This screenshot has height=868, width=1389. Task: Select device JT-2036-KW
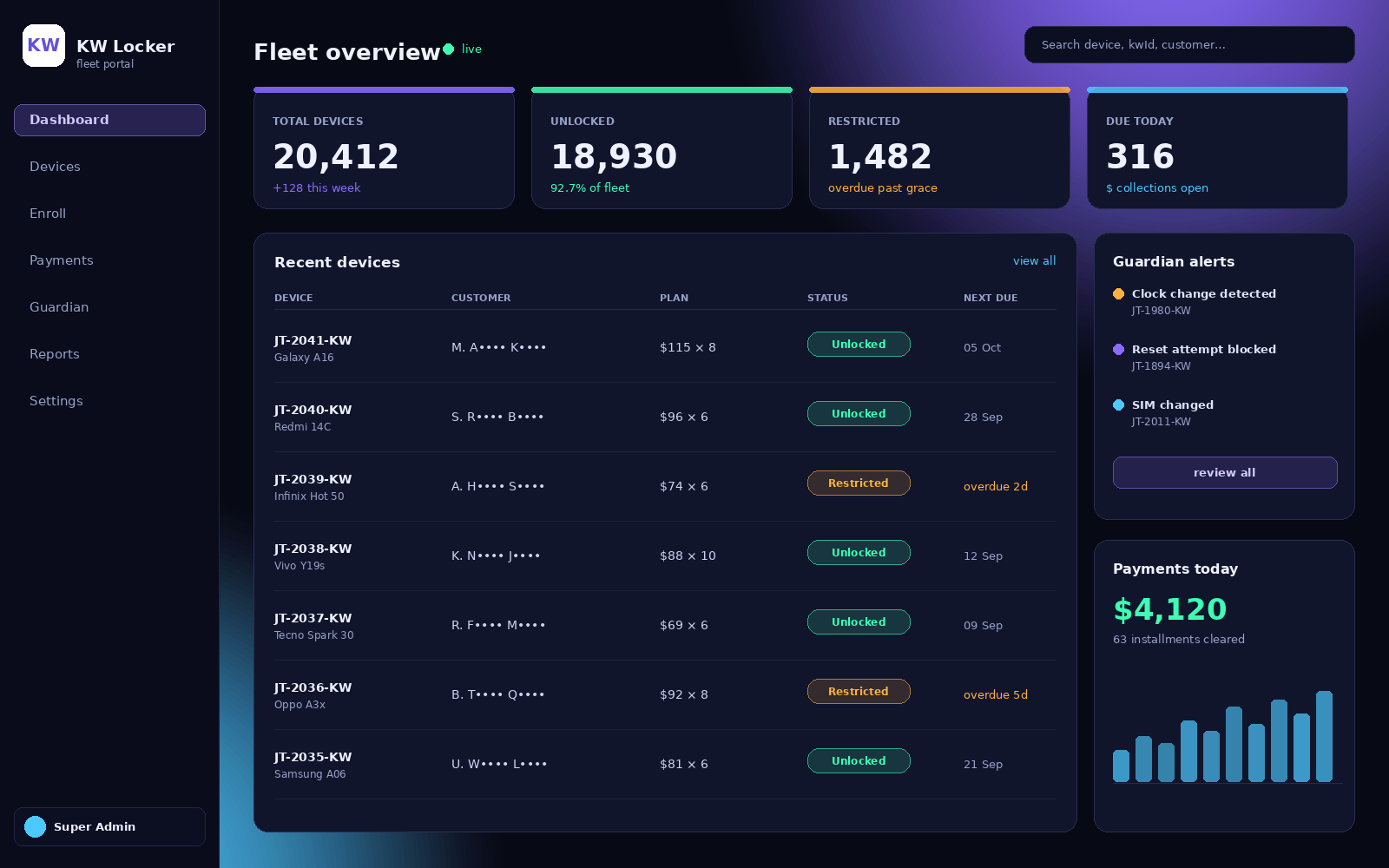[313, 687]
